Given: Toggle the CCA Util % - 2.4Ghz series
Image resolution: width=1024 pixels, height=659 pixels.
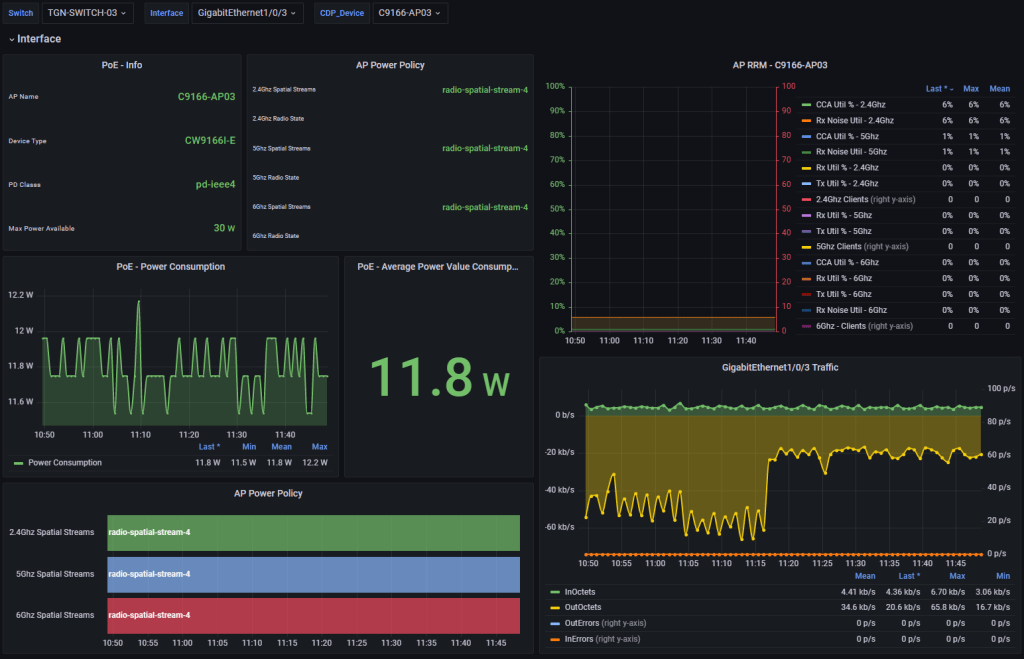Looking at the screenshot, I should tap(850, 104).
